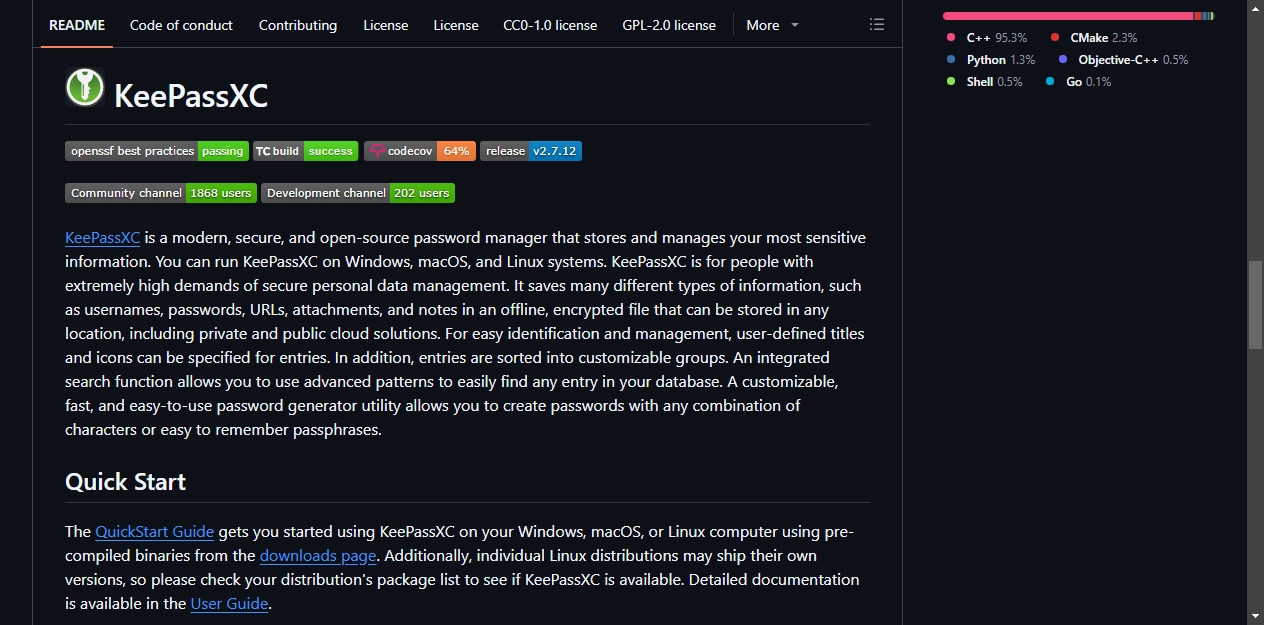
Task: Click the Development channel users badge
Action: (358, 193)
